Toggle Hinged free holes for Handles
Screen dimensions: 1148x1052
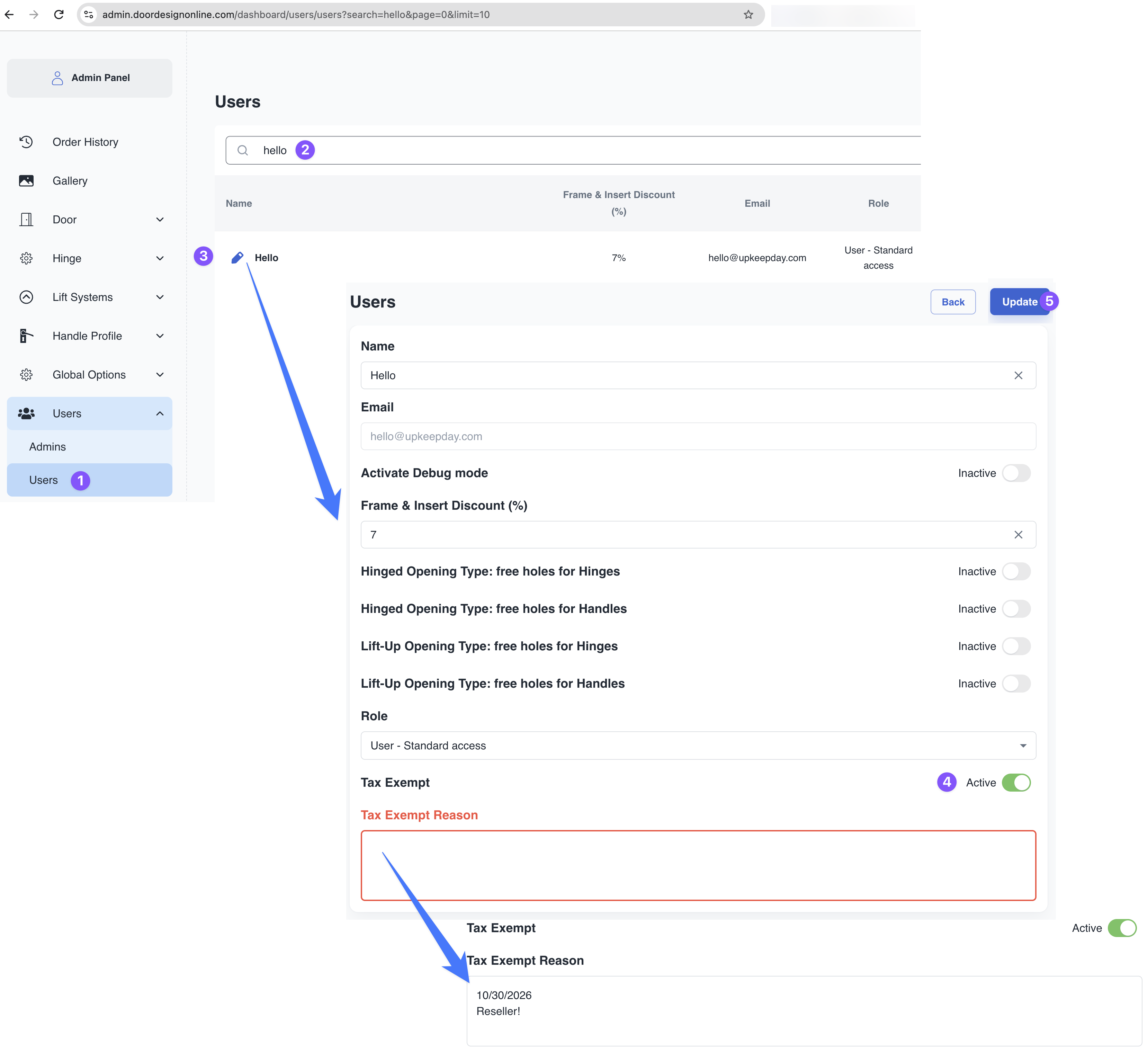(x=1016, y=608)
